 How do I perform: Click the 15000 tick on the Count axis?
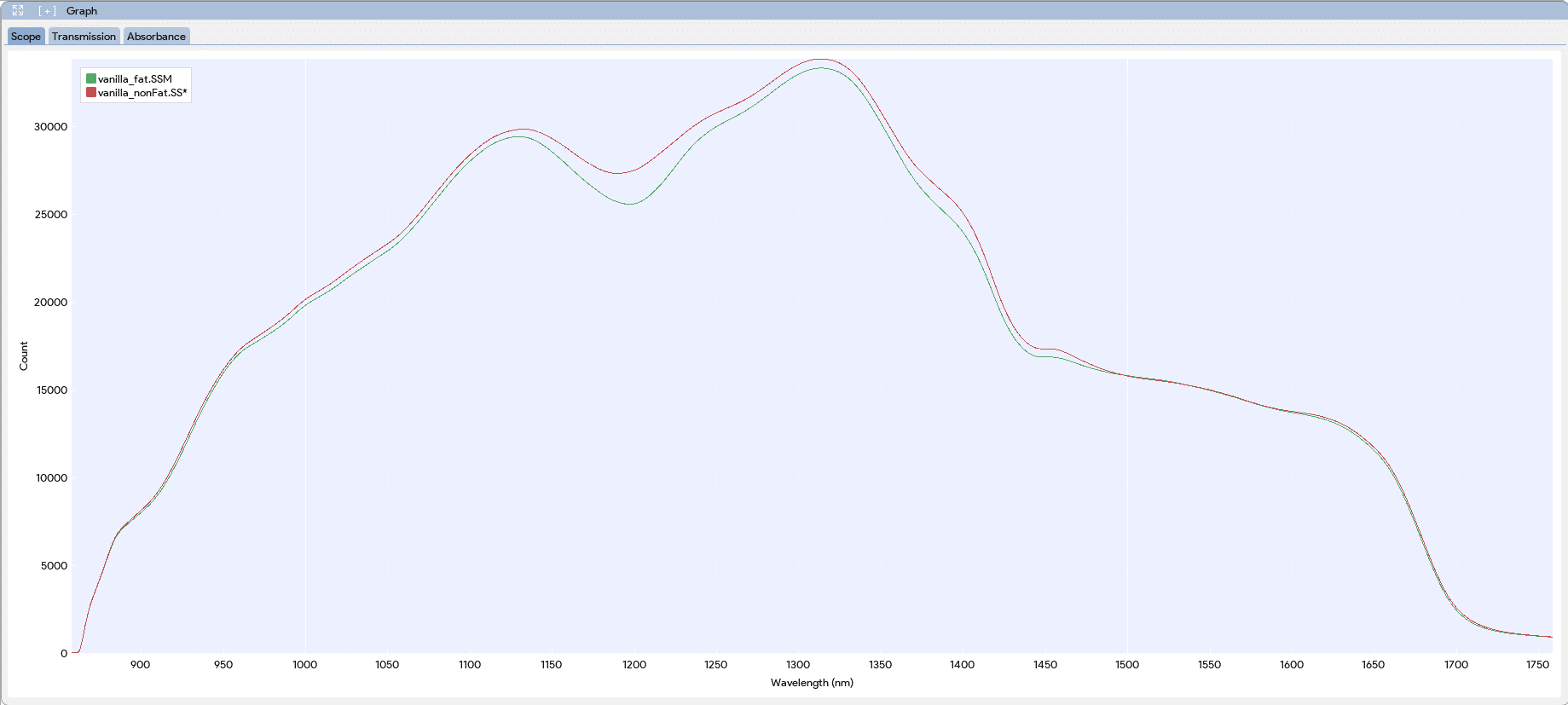click(50, 390)
